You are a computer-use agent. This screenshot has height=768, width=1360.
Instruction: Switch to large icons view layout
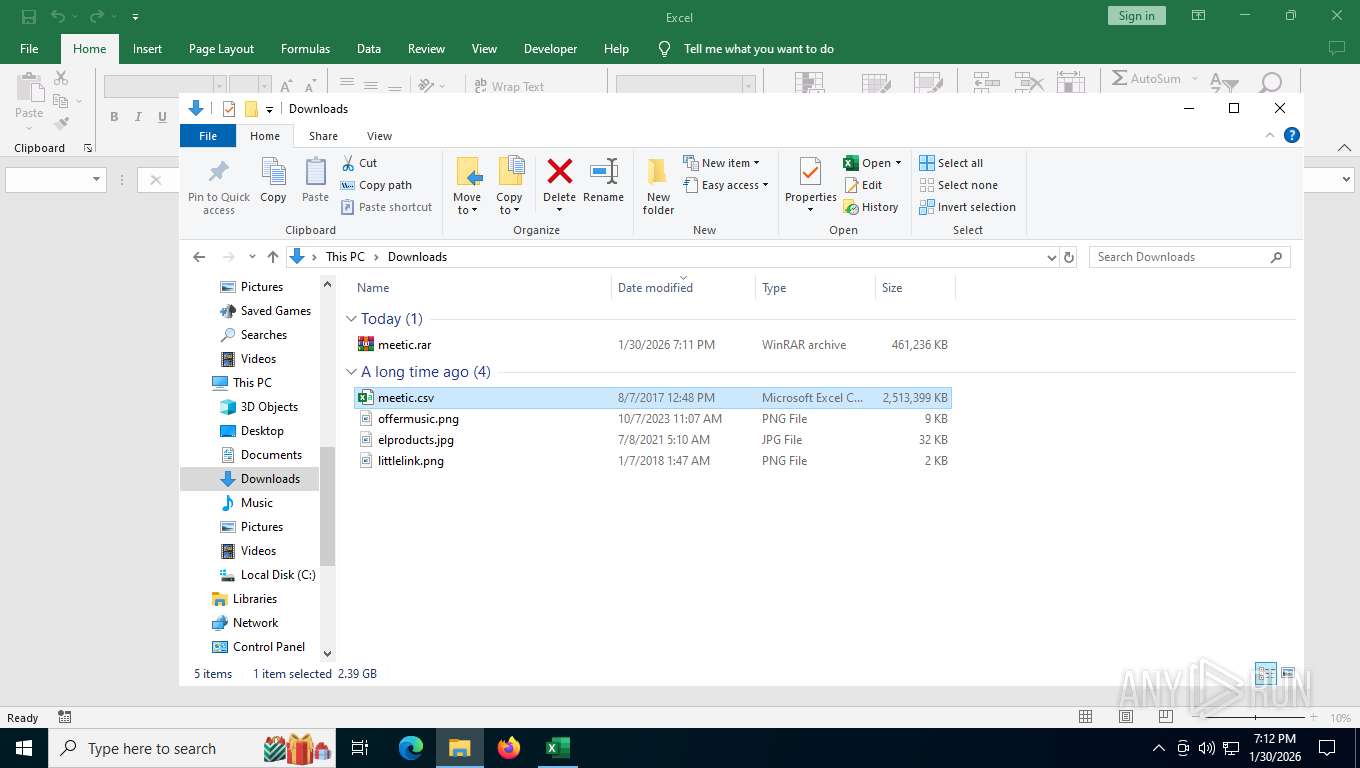coord(1288,673)
